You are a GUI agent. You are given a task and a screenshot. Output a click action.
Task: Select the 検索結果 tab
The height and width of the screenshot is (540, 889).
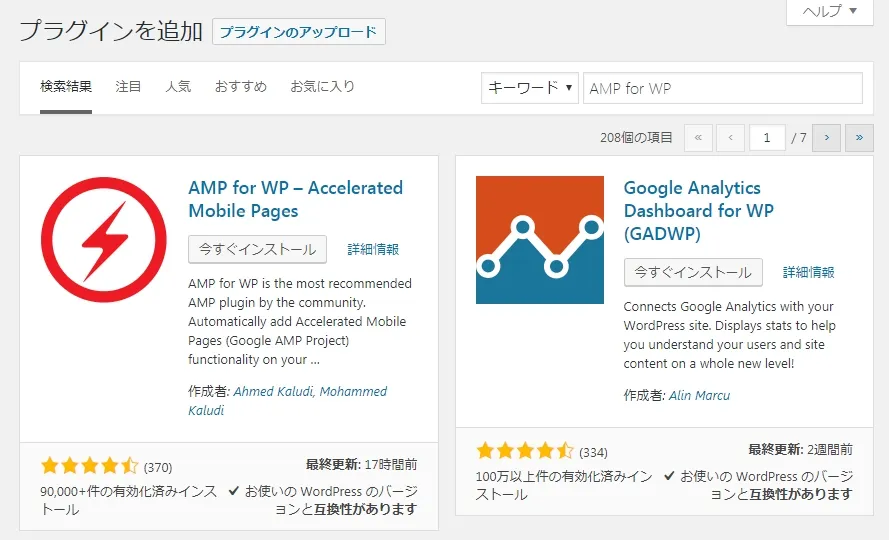66,87
